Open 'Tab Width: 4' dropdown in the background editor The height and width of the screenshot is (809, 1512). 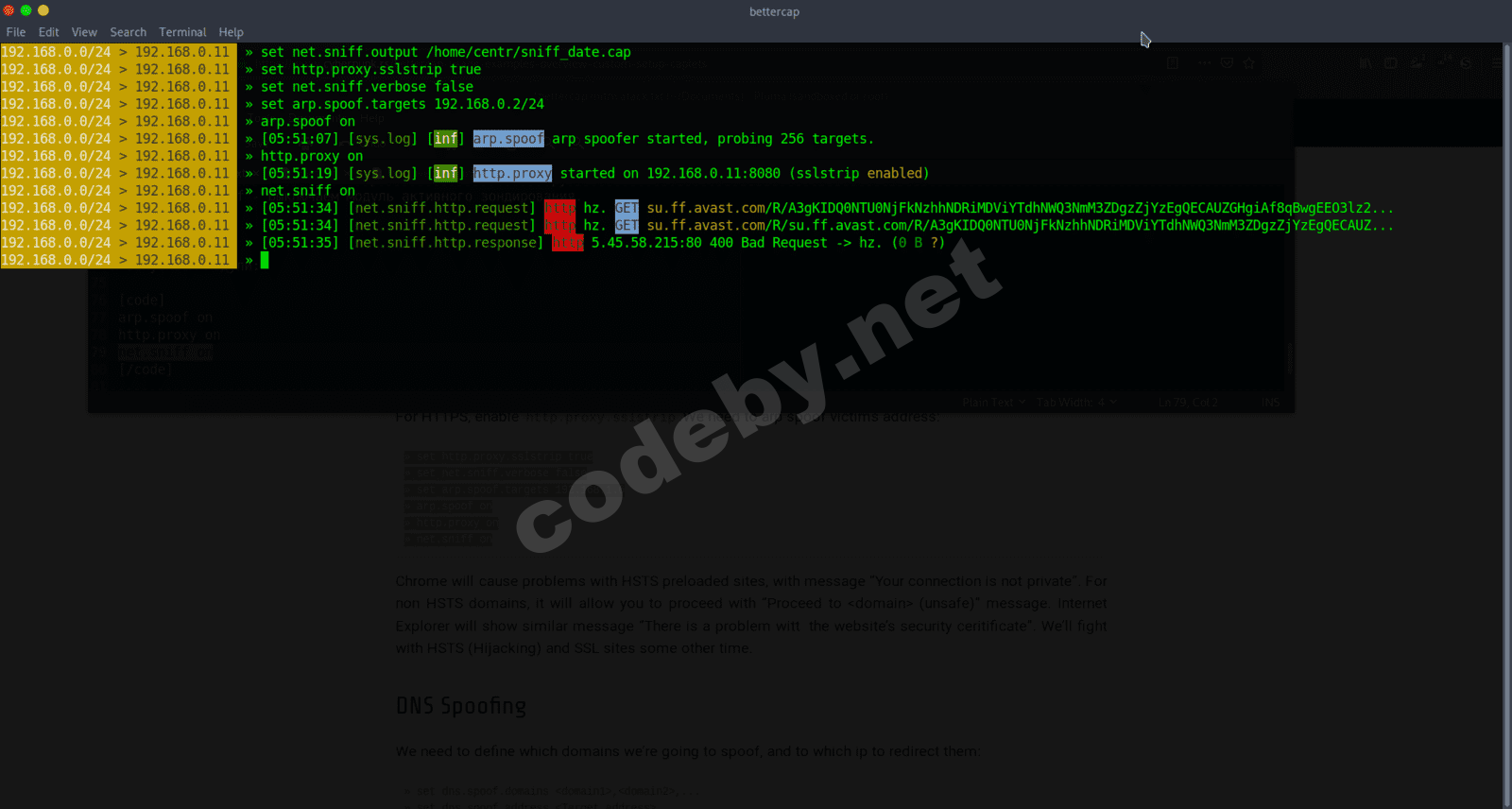pos(1076,403)
